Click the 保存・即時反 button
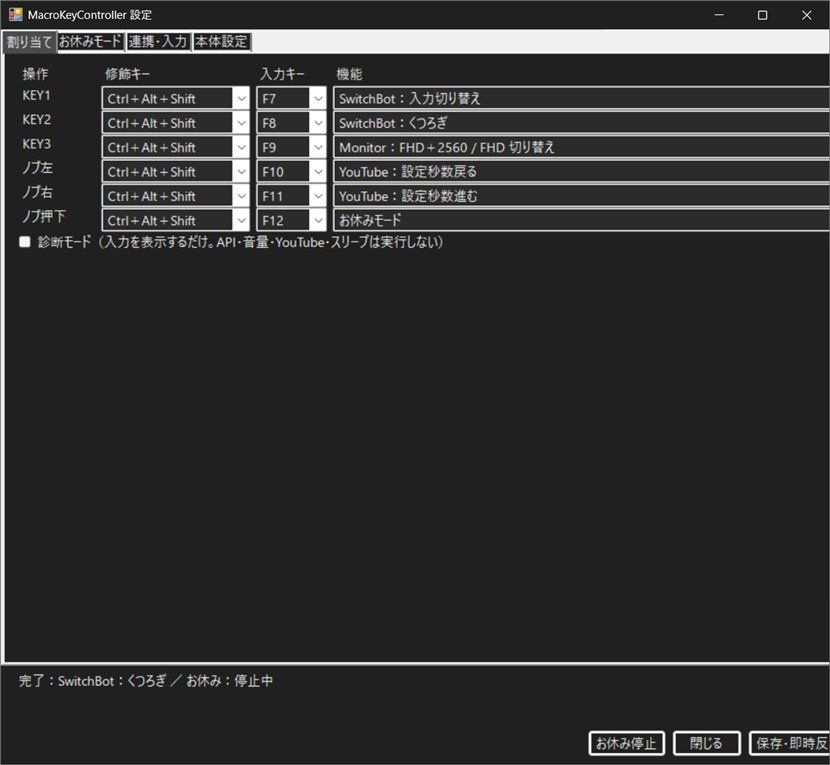Viewport: 830px width, 765px height. pos(789,743)
